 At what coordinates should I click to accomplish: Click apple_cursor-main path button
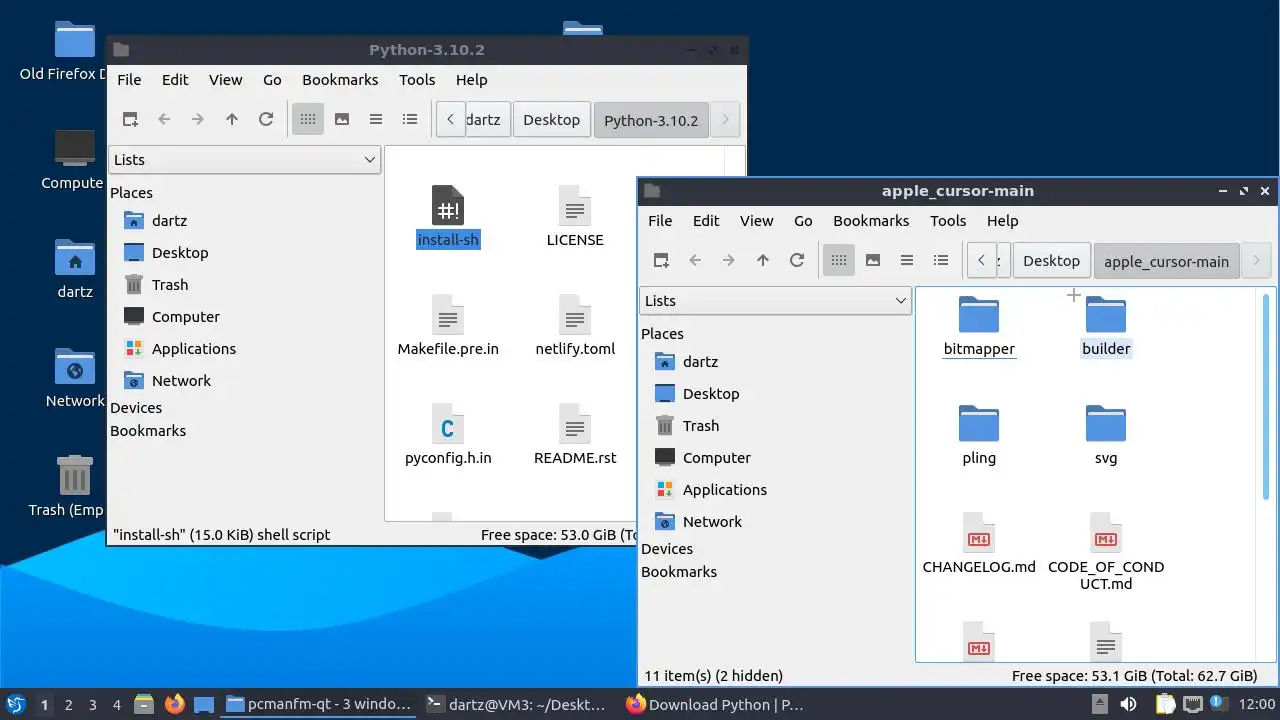tap(1166, 260)
